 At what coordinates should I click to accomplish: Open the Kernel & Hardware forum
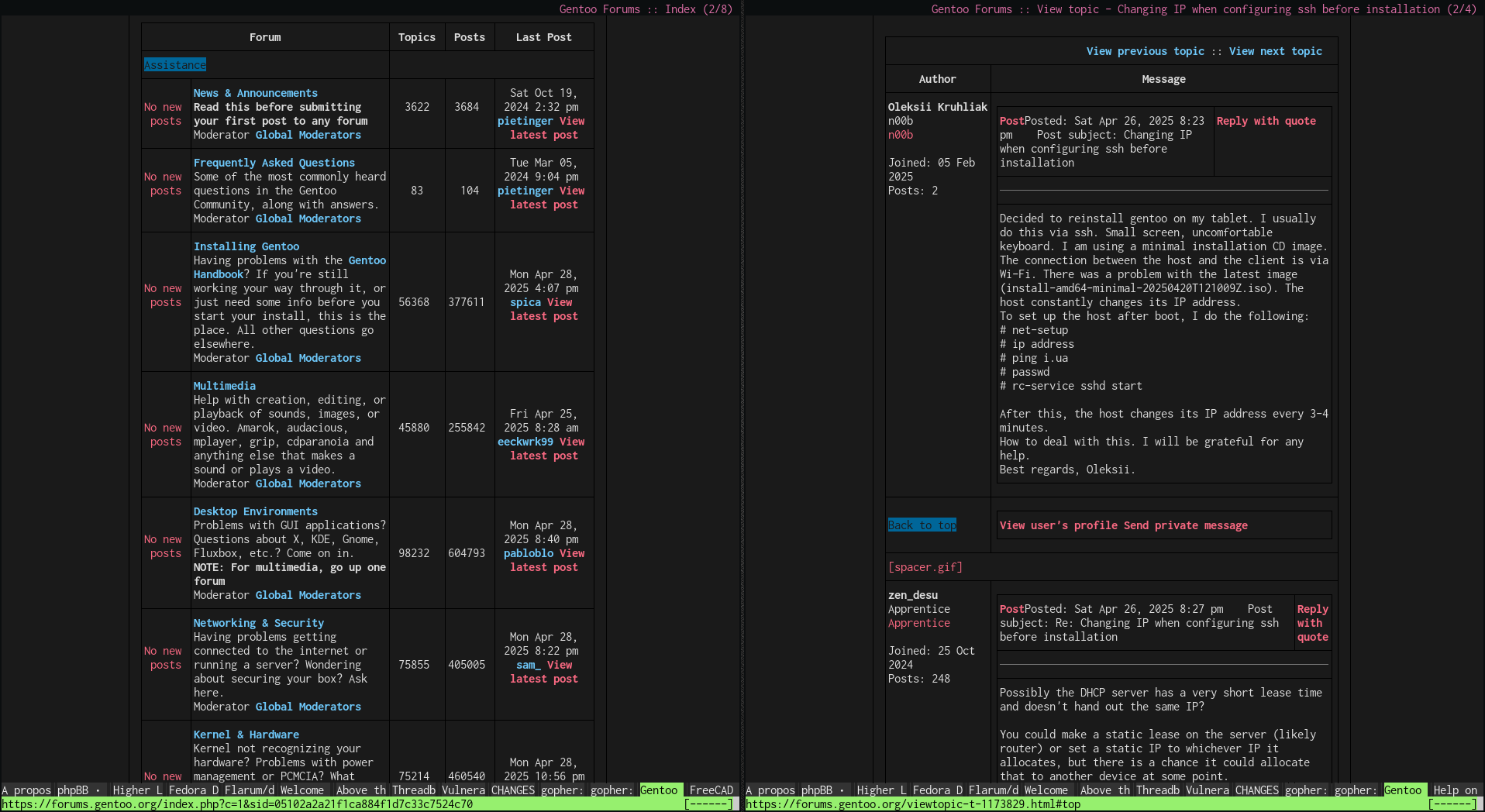[x=246, y=735]
